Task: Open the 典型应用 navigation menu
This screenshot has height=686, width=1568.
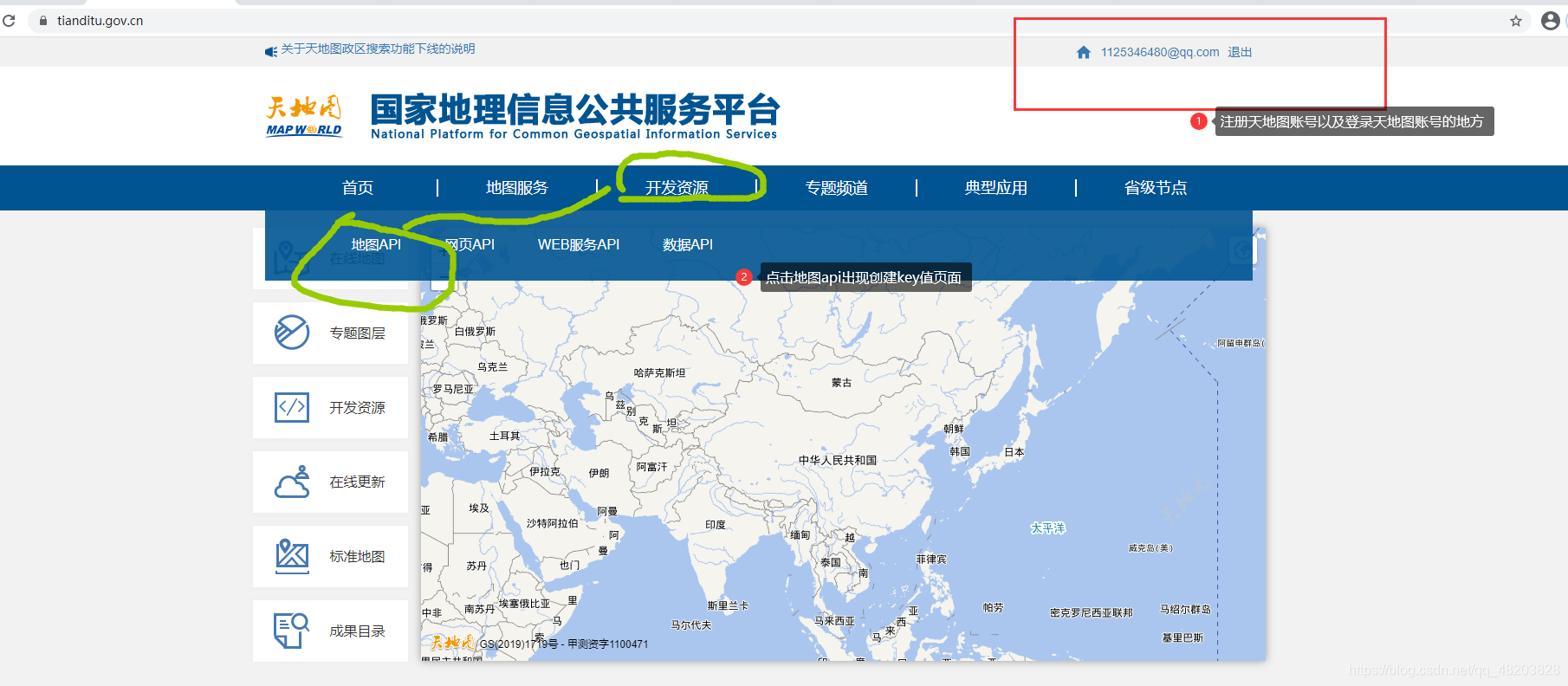Action: pos(996,188)
